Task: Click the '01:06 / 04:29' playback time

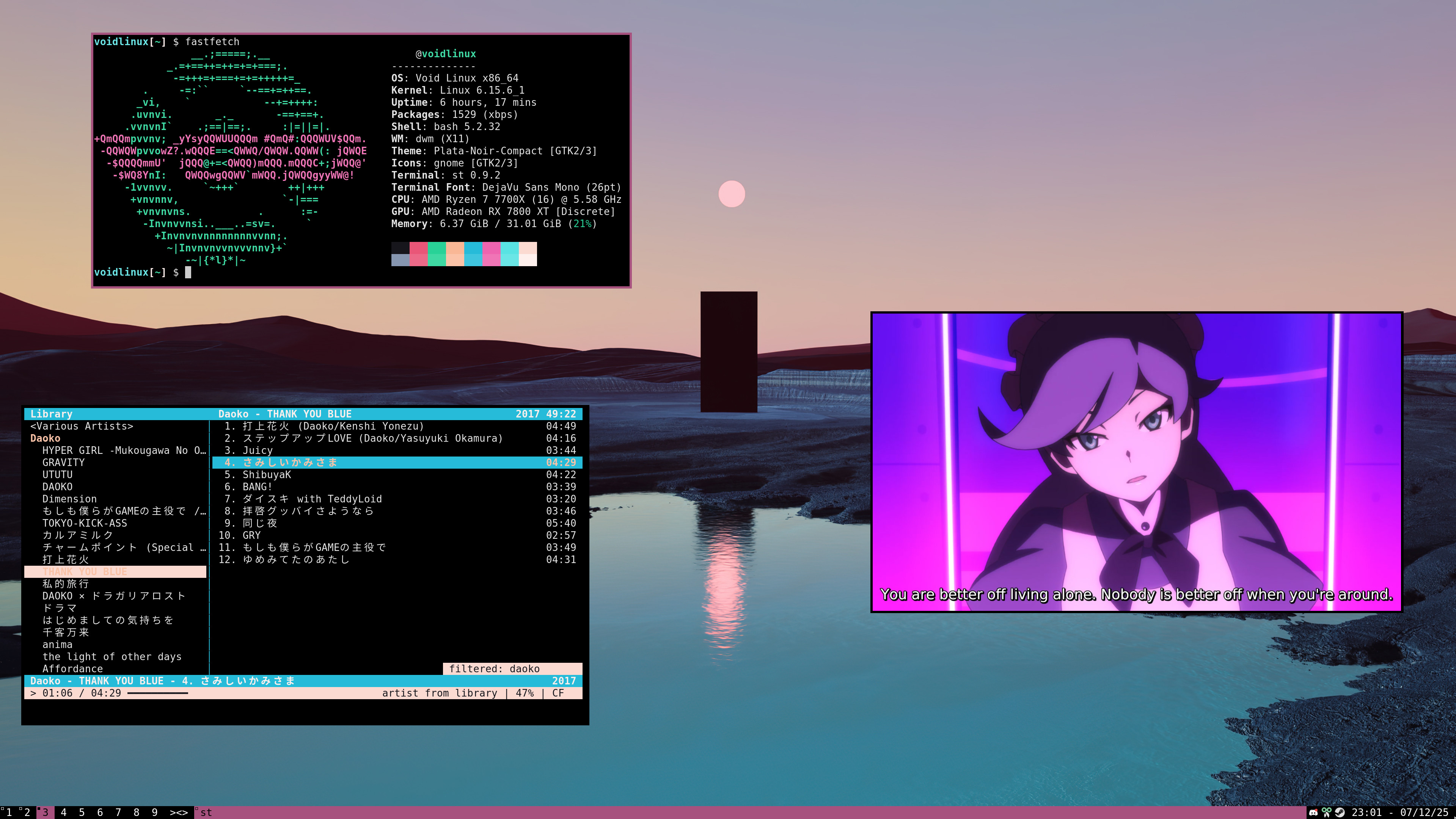Action: pos(82,693)
